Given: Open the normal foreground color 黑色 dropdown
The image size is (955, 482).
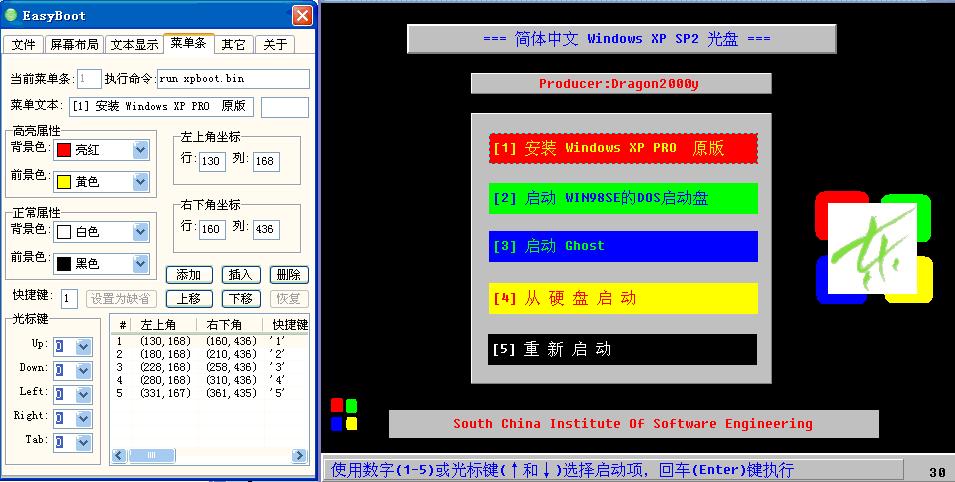Looking at the screenshot, I should (x=141, y=263).
